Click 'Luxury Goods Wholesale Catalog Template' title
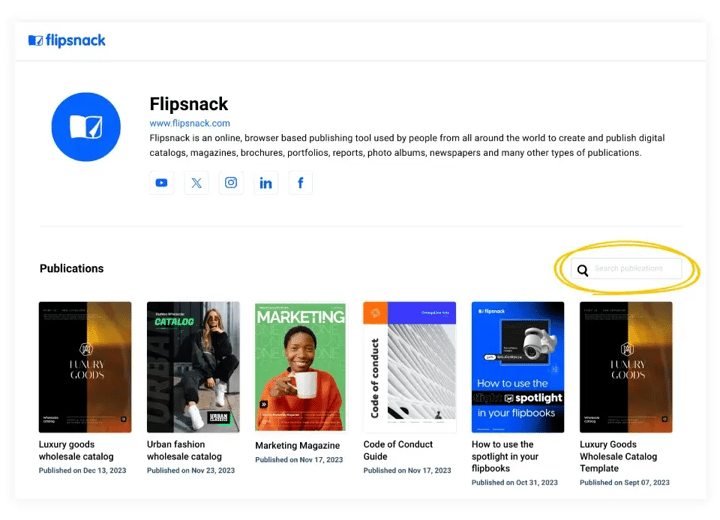Viewport: 720px width, 520px height. (x=619, y=456)
